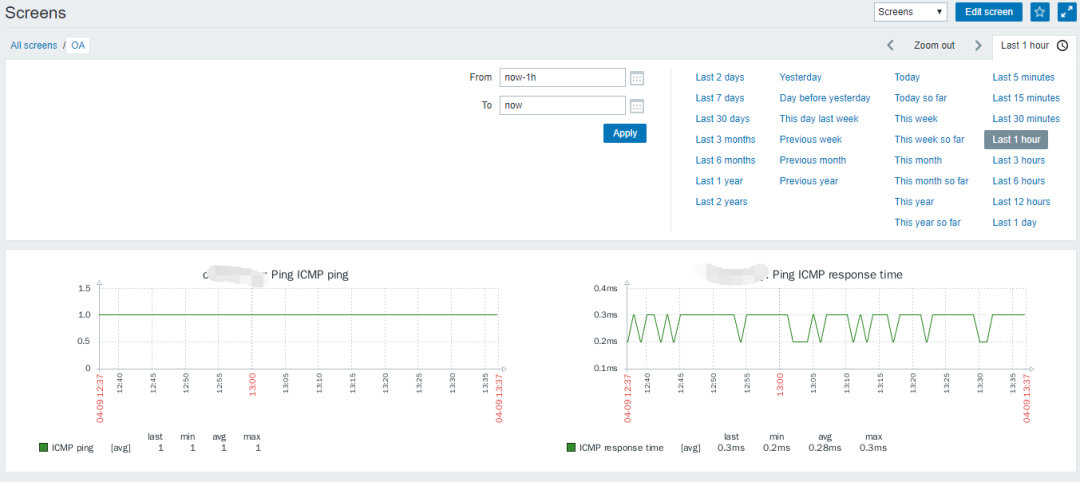The image size is (1080, 482).
Task: Click green ICMP response time legend square
Action: [x=571, y=448]
